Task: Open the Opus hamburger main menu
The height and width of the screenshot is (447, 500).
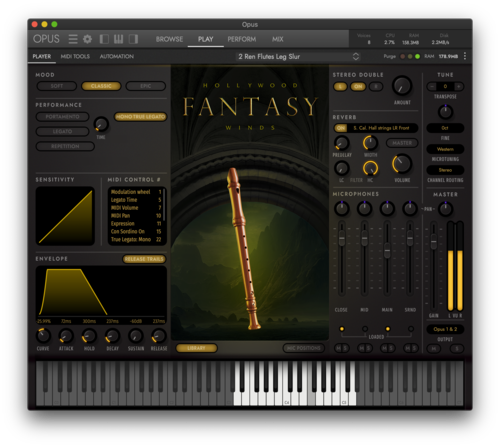Action: [73, 39]
